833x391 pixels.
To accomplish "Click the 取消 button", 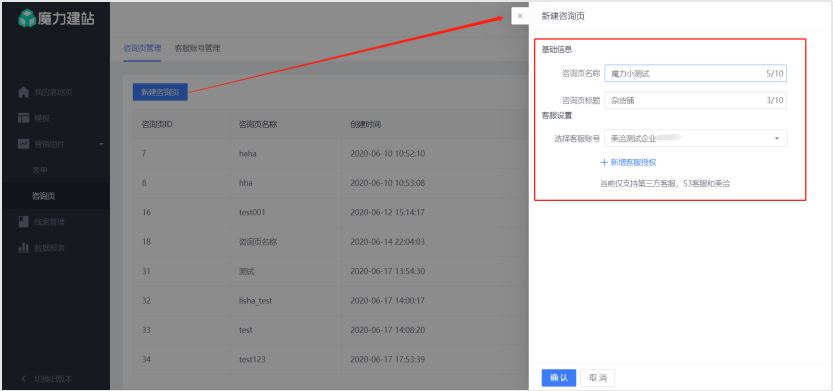I will click(598, 378).
